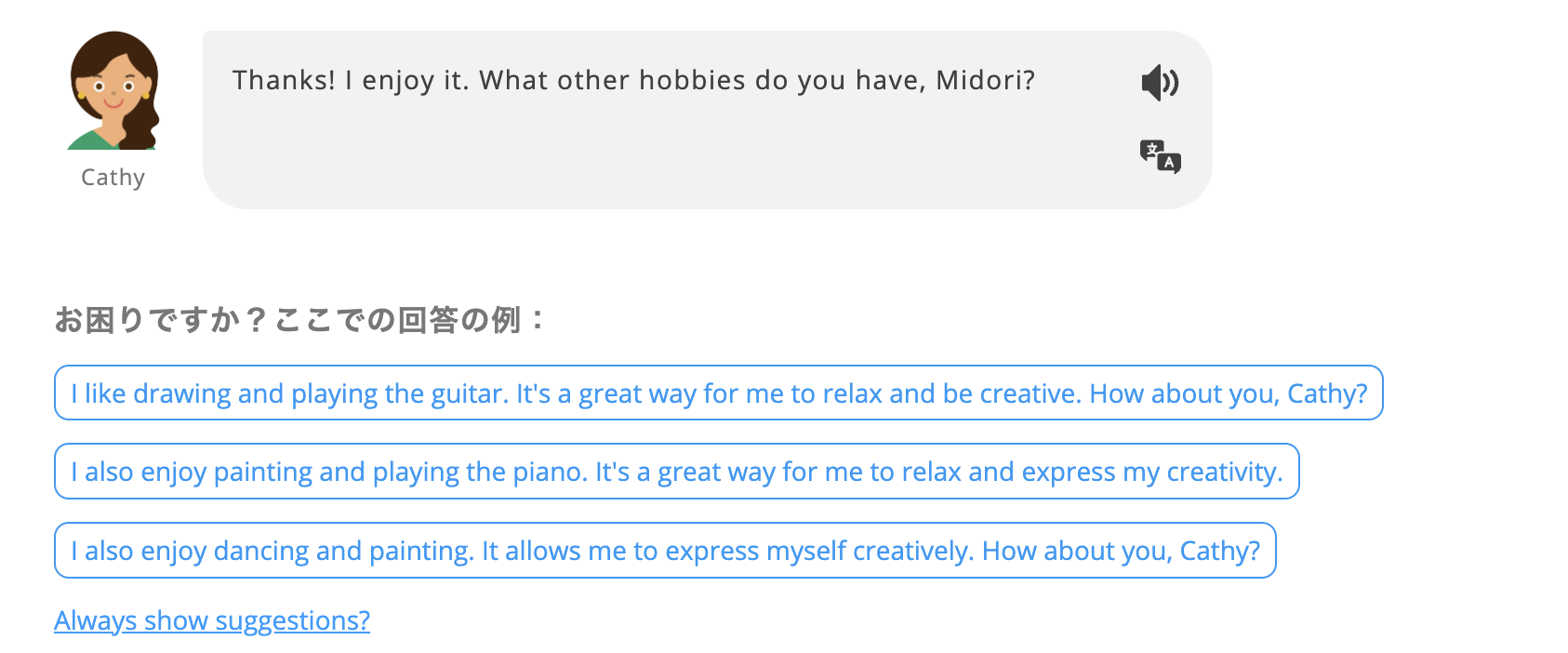
Task: Reply with "I like drawing and playing the guitar"
Action: 718,393
